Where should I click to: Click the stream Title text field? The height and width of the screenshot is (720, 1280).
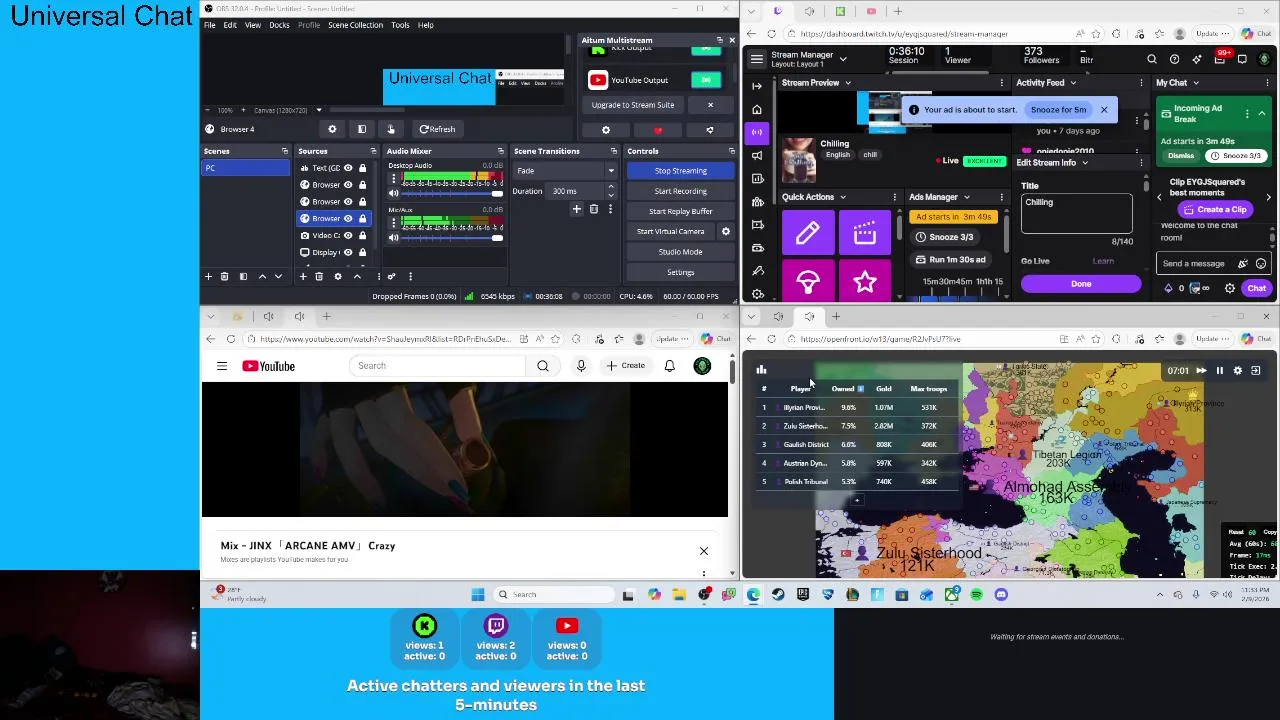(x=1076, y=213)
